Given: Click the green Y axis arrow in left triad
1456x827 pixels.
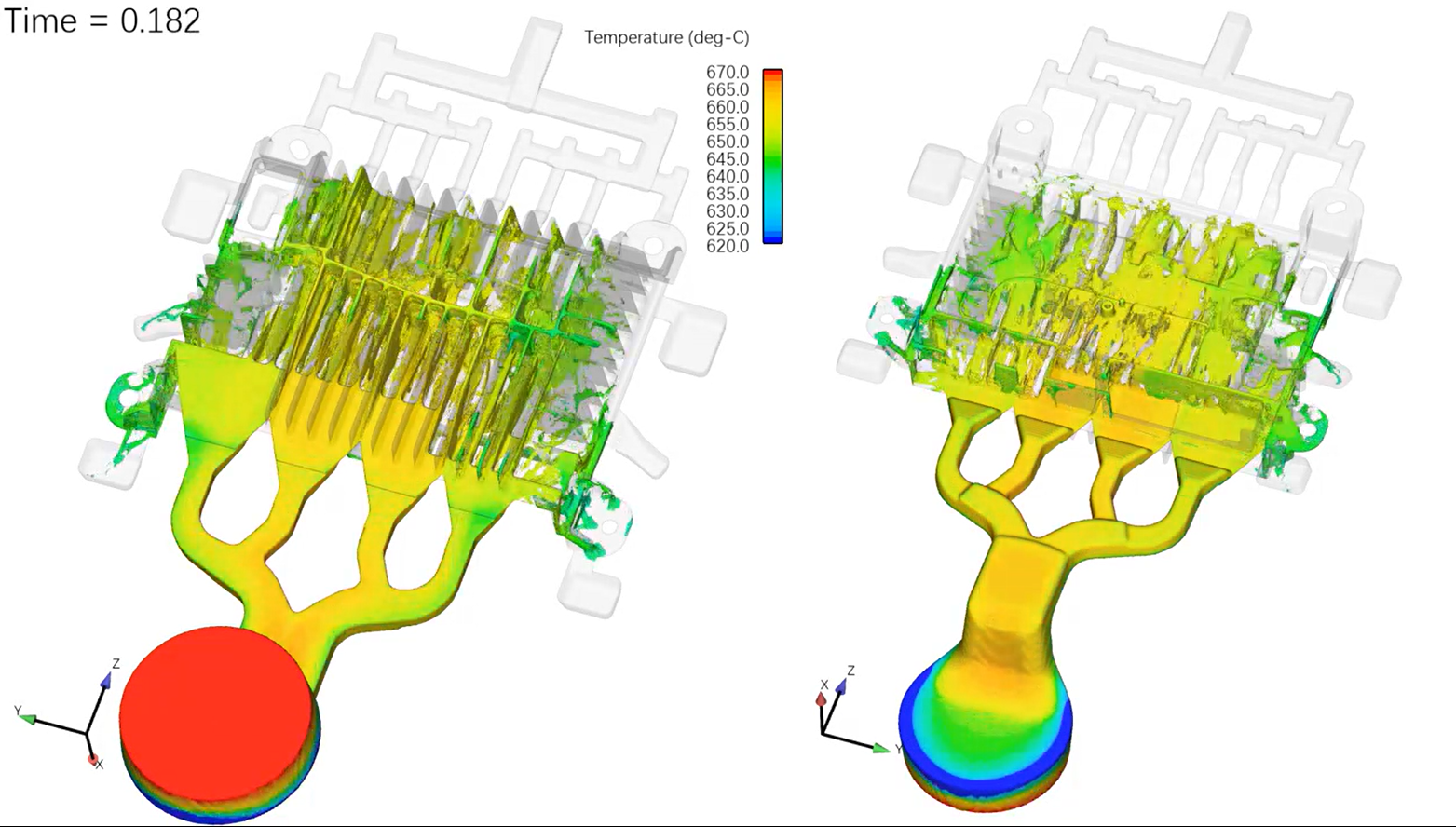Looking at the screenshot, I should pos(28,718).
